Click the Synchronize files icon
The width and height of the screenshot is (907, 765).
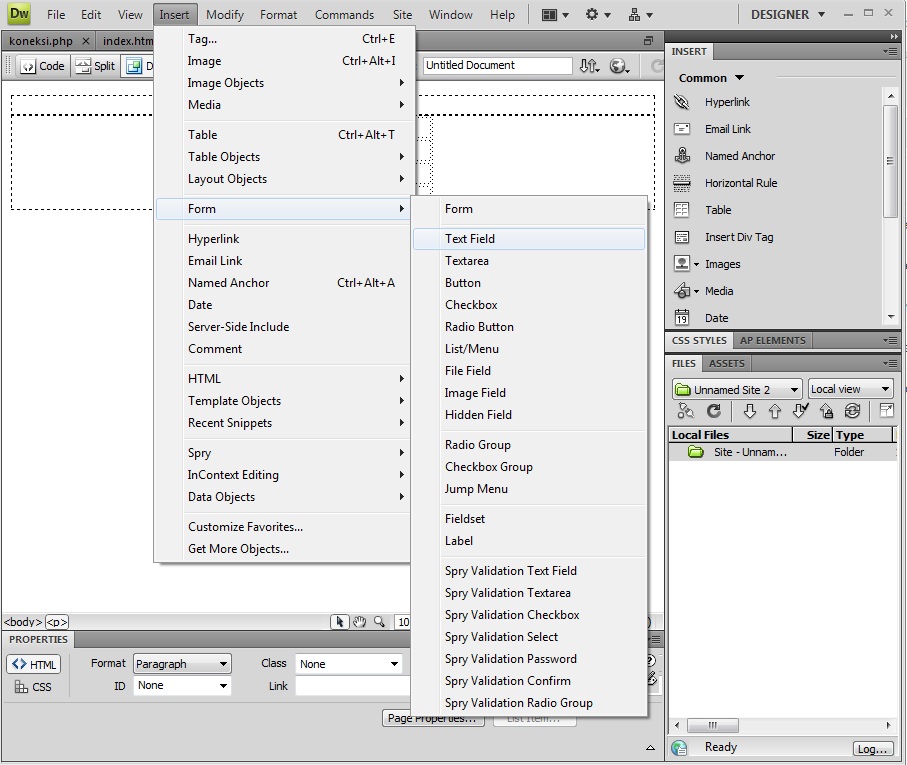click(852, 411)
